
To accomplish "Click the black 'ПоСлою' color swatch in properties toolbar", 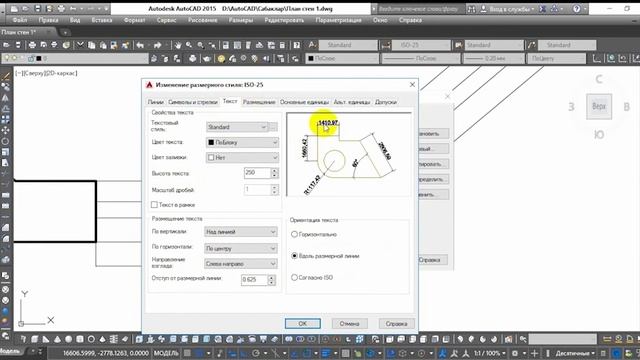I will tap(311, 59).
